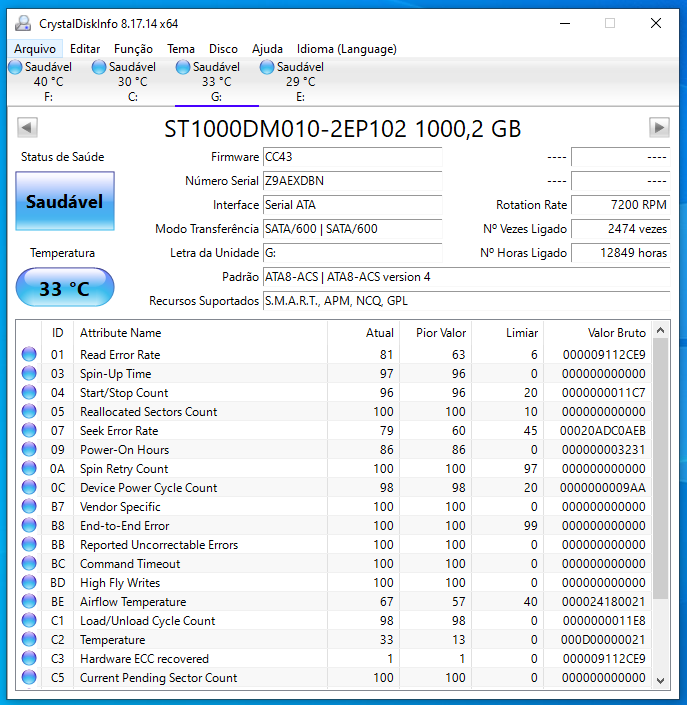This screenshot has width=687, height=705.
Task: Click the serial number field Z9AEXDBN
Action: (352, 181)
